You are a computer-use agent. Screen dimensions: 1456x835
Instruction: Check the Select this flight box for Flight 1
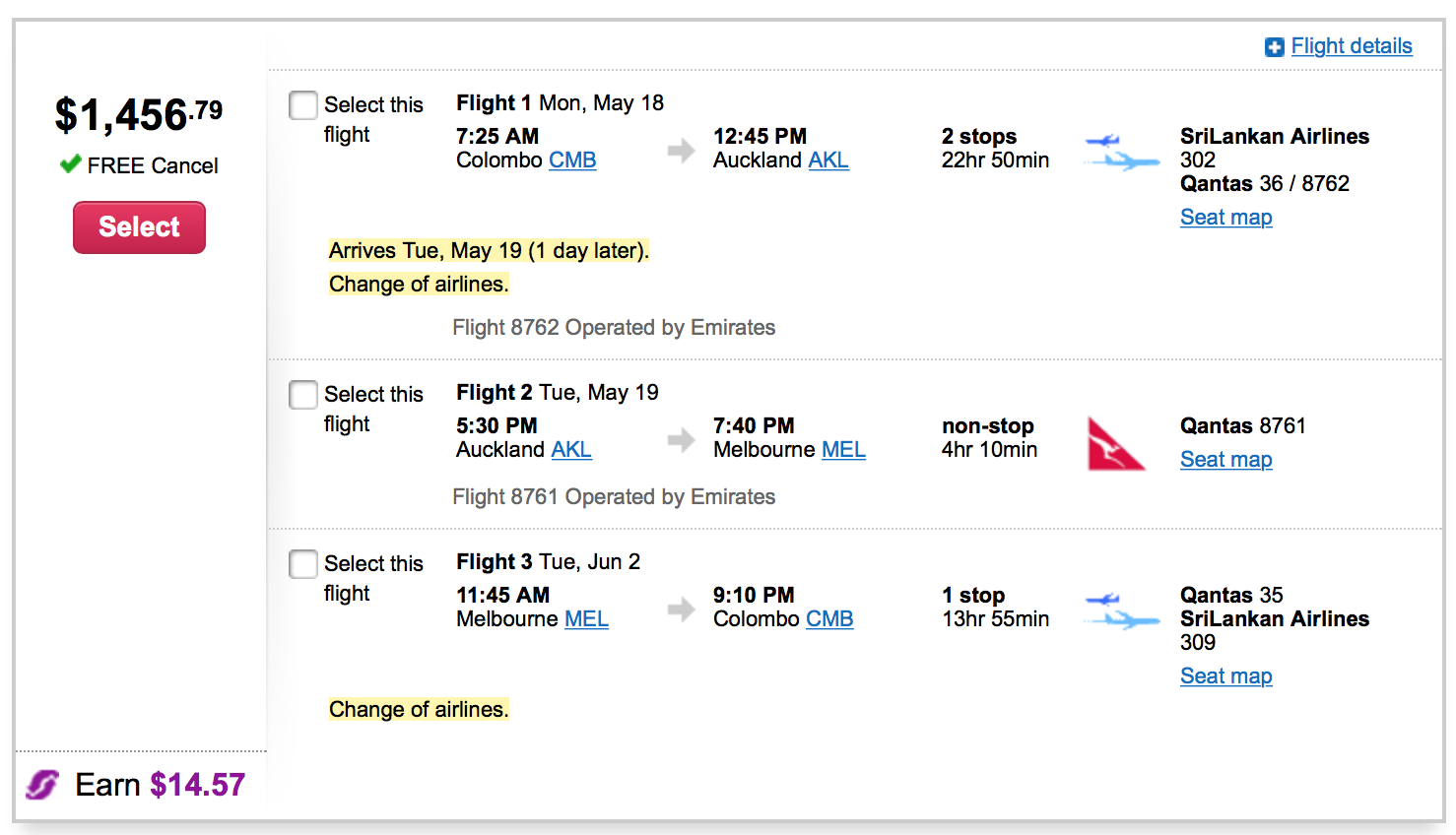[x=303, y=105]
